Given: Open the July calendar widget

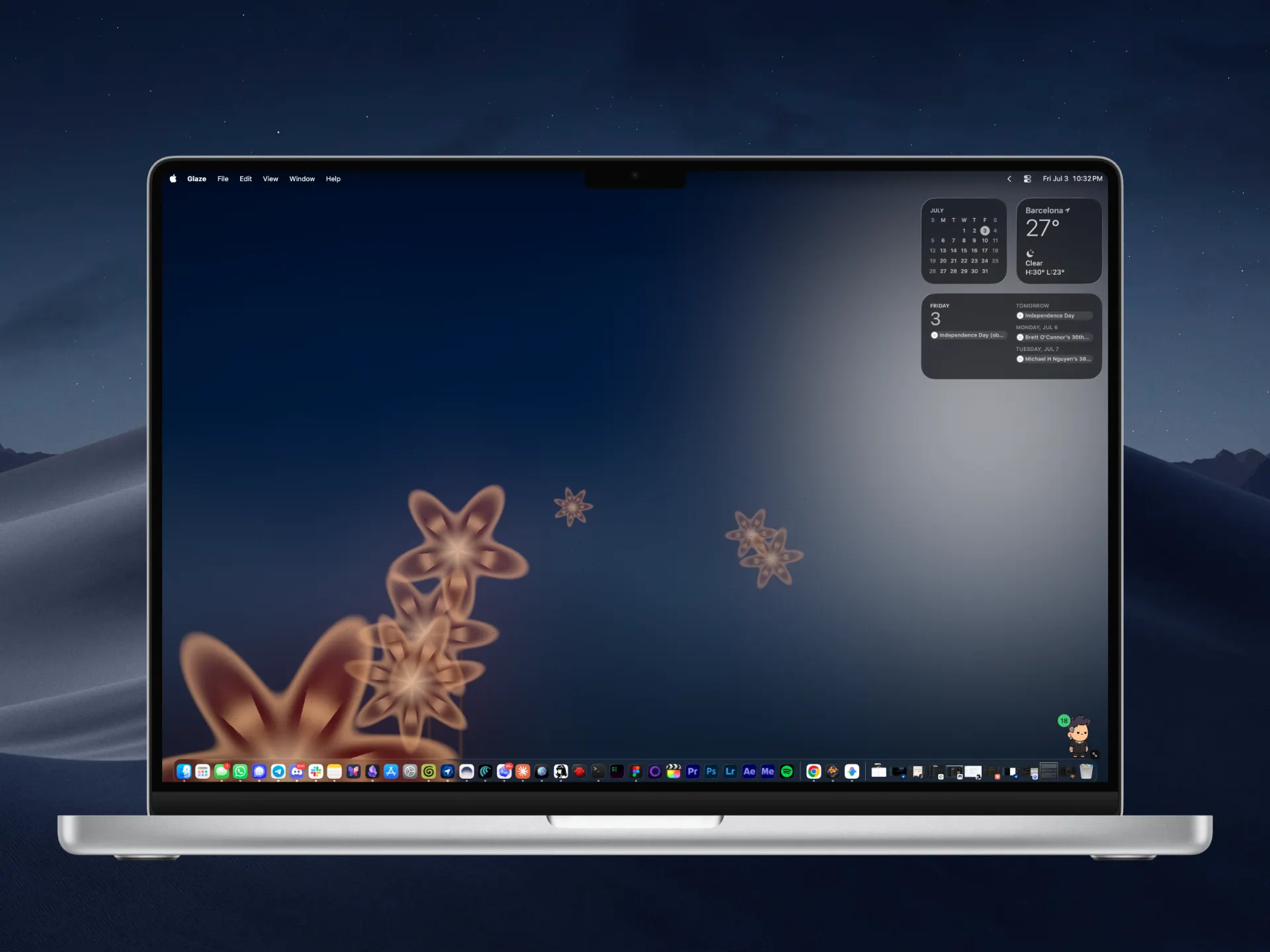Looking at the screenshot, I should (964, 241).
